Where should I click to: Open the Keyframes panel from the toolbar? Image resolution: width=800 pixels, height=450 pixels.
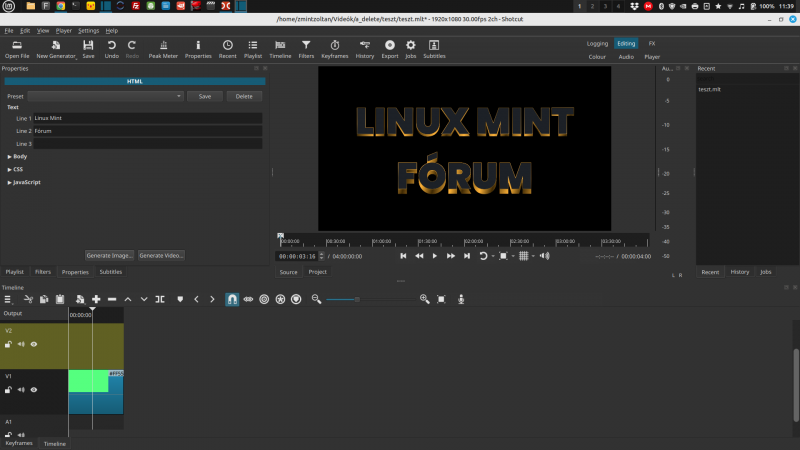pyautogui.click(x=335, y=49)
